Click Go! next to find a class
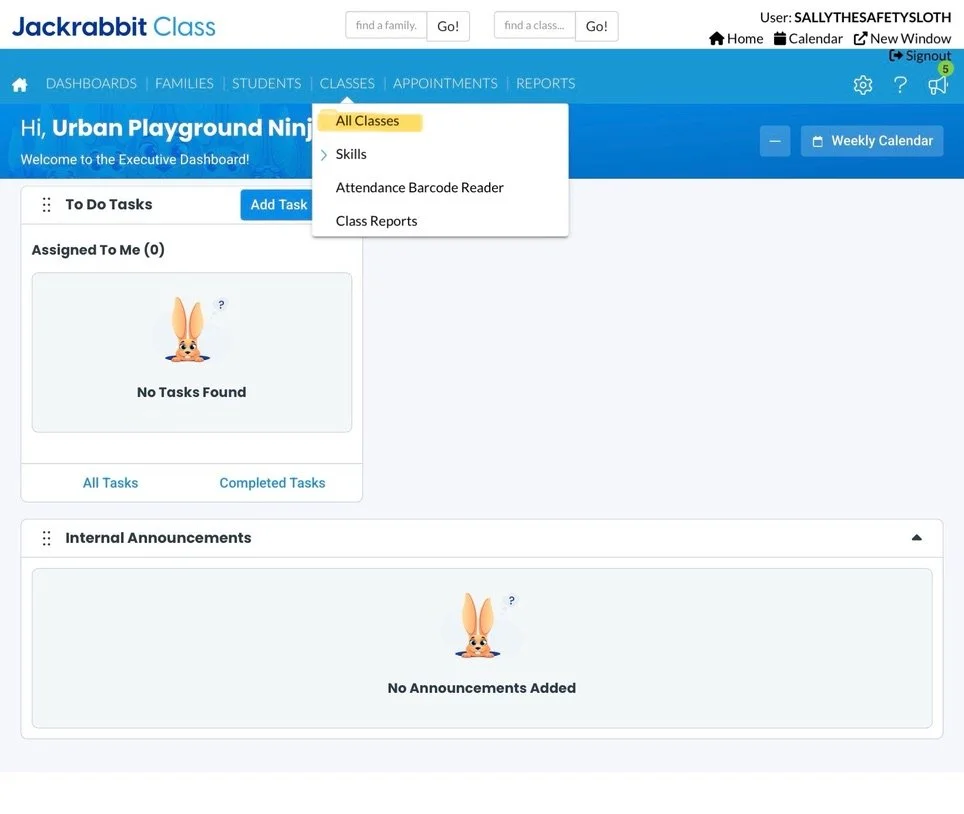The height and width of the screenshot is (814, 964). pos(596,26)
